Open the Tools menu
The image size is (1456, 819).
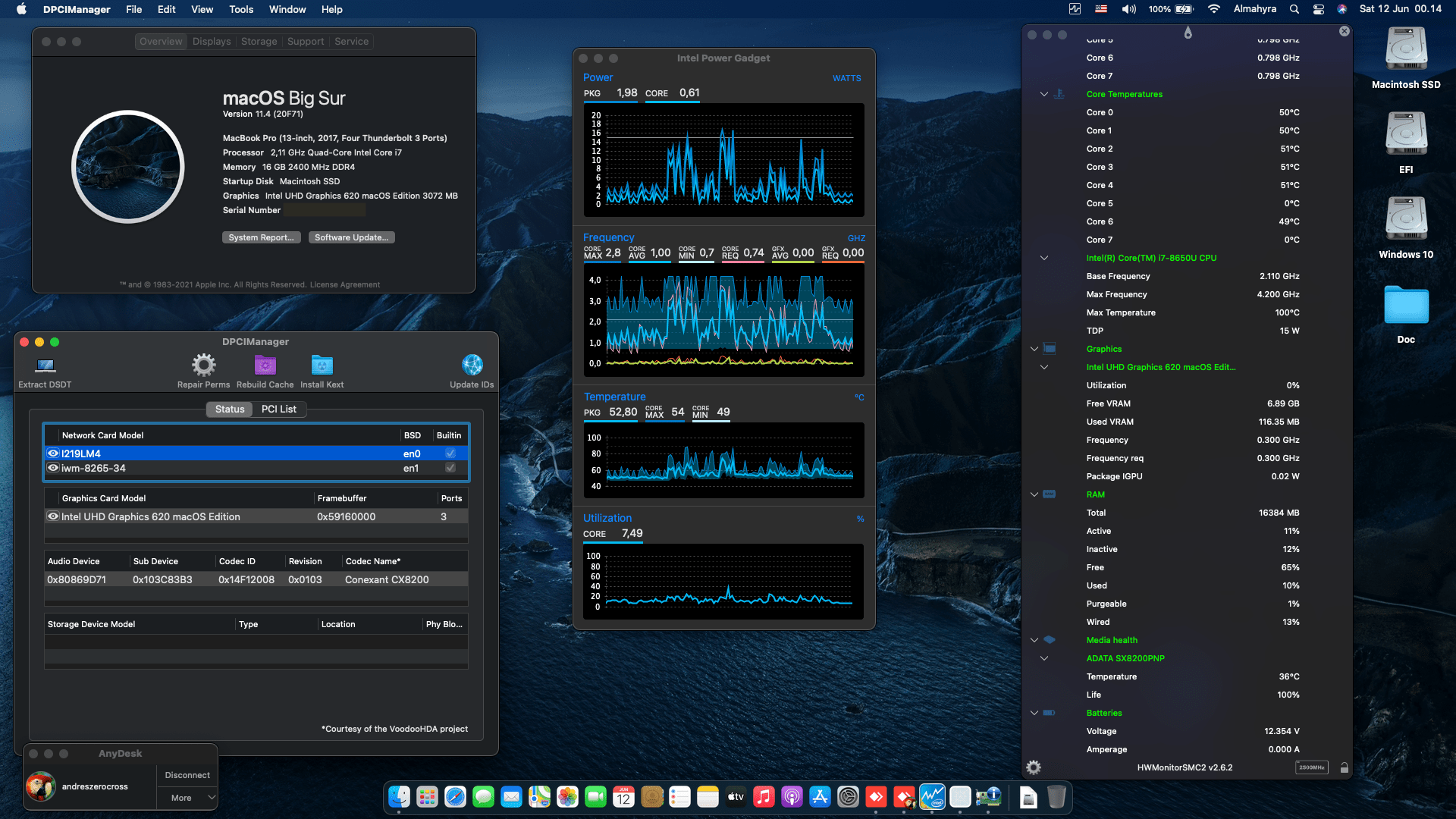coord(241,9)
